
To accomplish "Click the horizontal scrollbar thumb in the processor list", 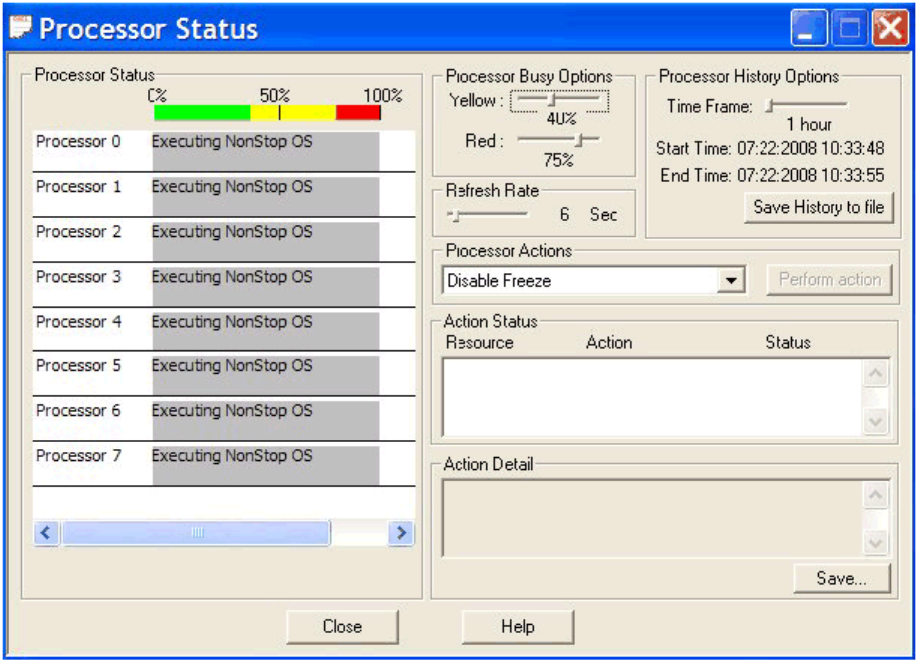I will click(196, 533).
